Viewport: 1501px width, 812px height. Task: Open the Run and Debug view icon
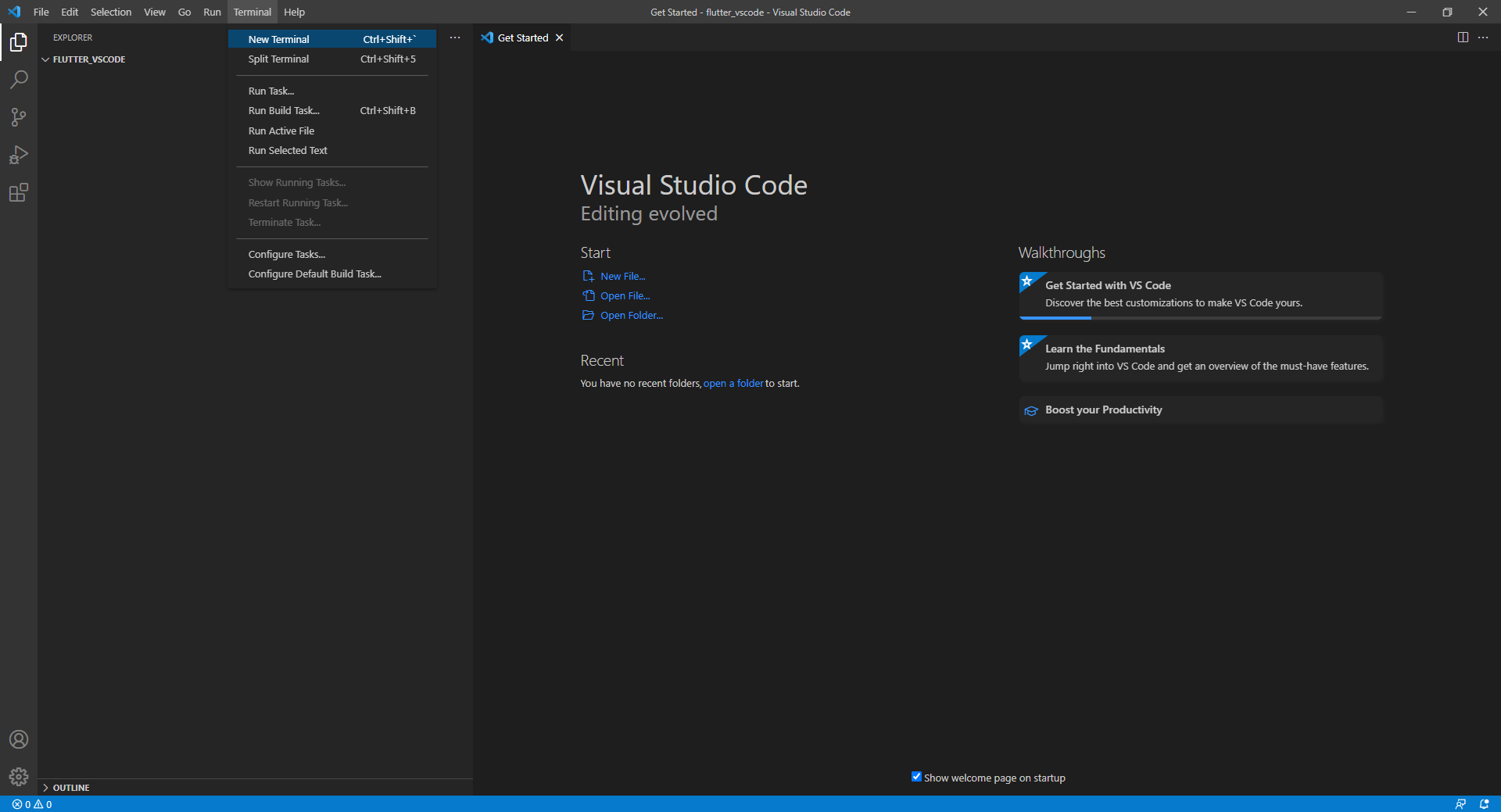pyautogui.click(x=19, y=155)
